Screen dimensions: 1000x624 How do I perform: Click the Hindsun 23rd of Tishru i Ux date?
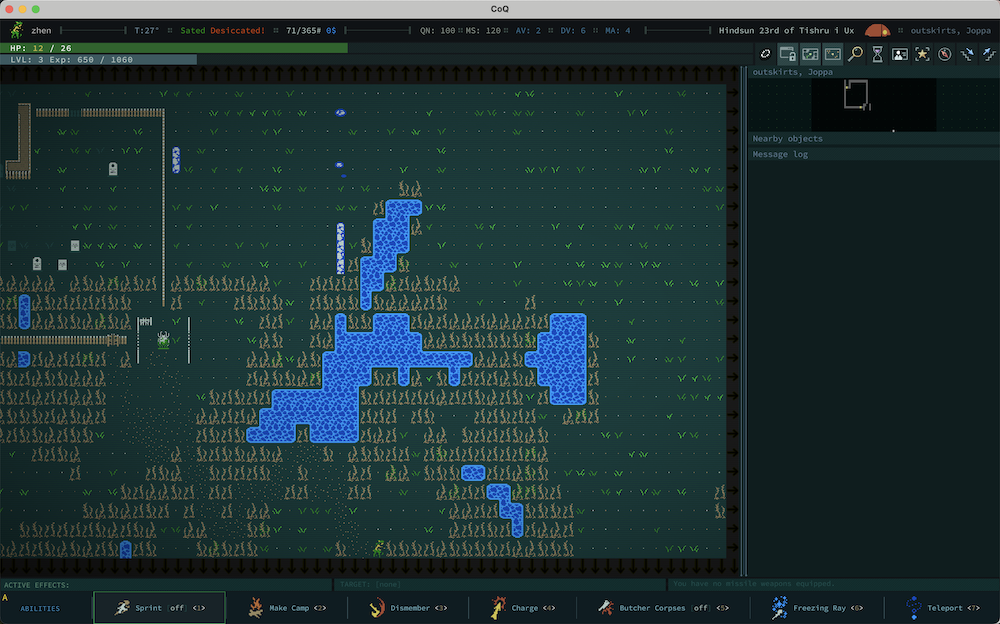point(786,30)
